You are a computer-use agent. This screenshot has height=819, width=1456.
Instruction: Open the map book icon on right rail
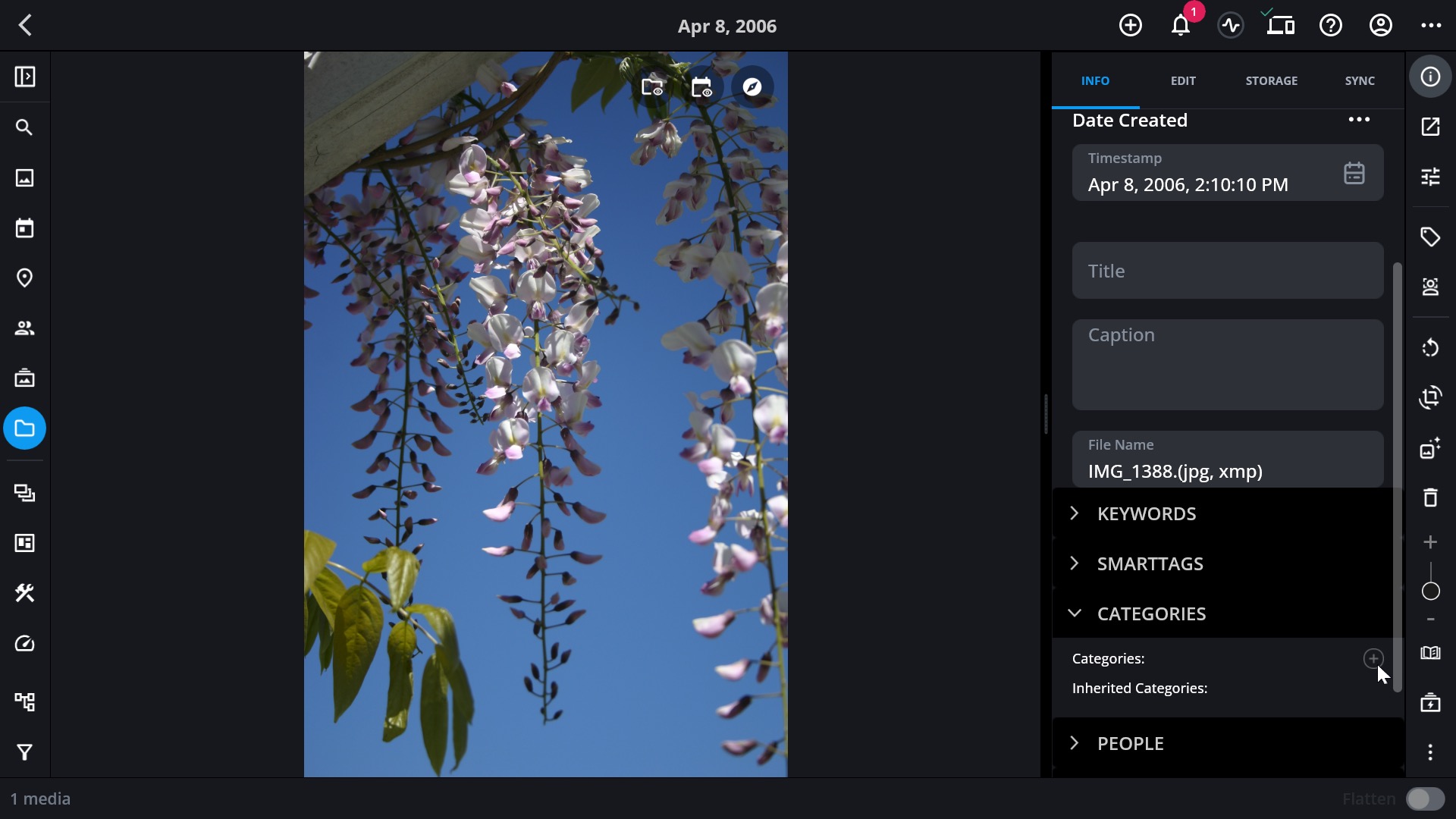pos(1430,653)
